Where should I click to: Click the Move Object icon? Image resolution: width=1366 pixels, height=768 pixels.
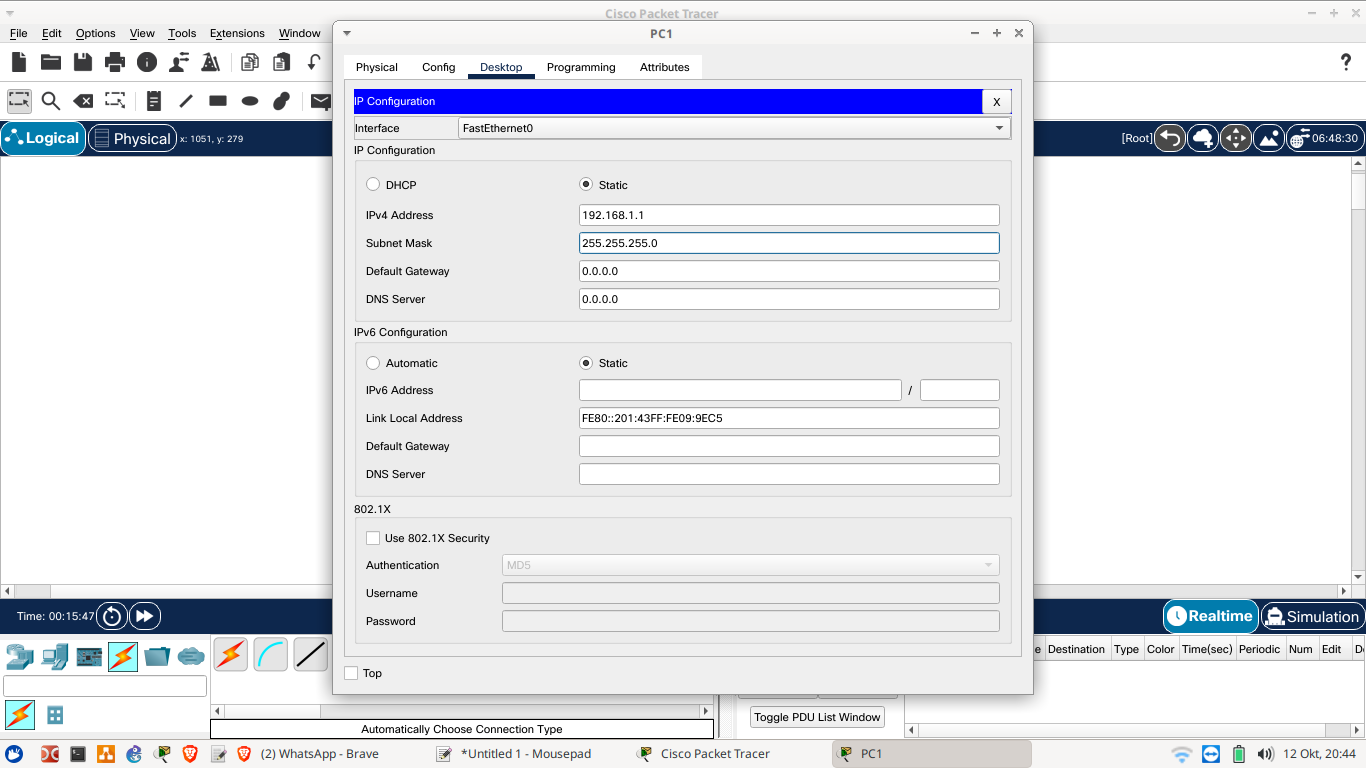pos(1236,138)
